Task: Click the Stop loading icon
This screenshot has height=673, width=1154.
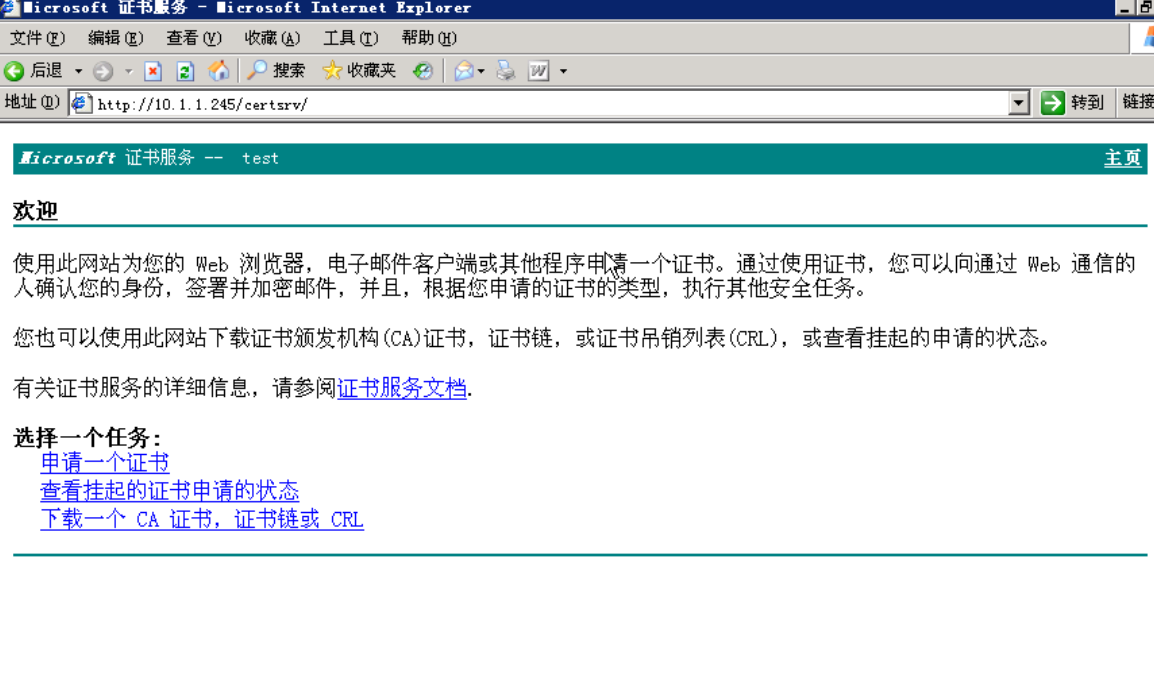Action: pos(153,71)
